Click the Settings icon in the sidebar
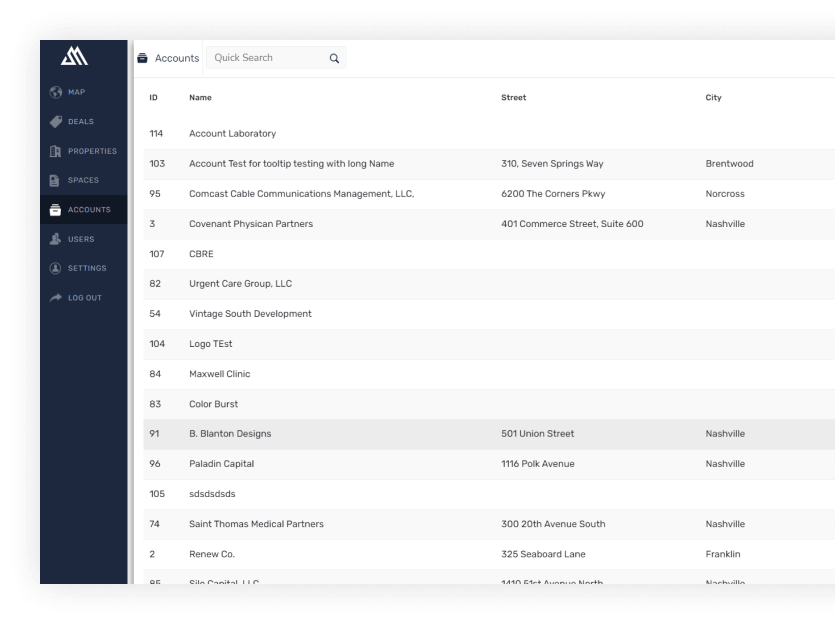835x624 pixels. [x=56, y=268]
